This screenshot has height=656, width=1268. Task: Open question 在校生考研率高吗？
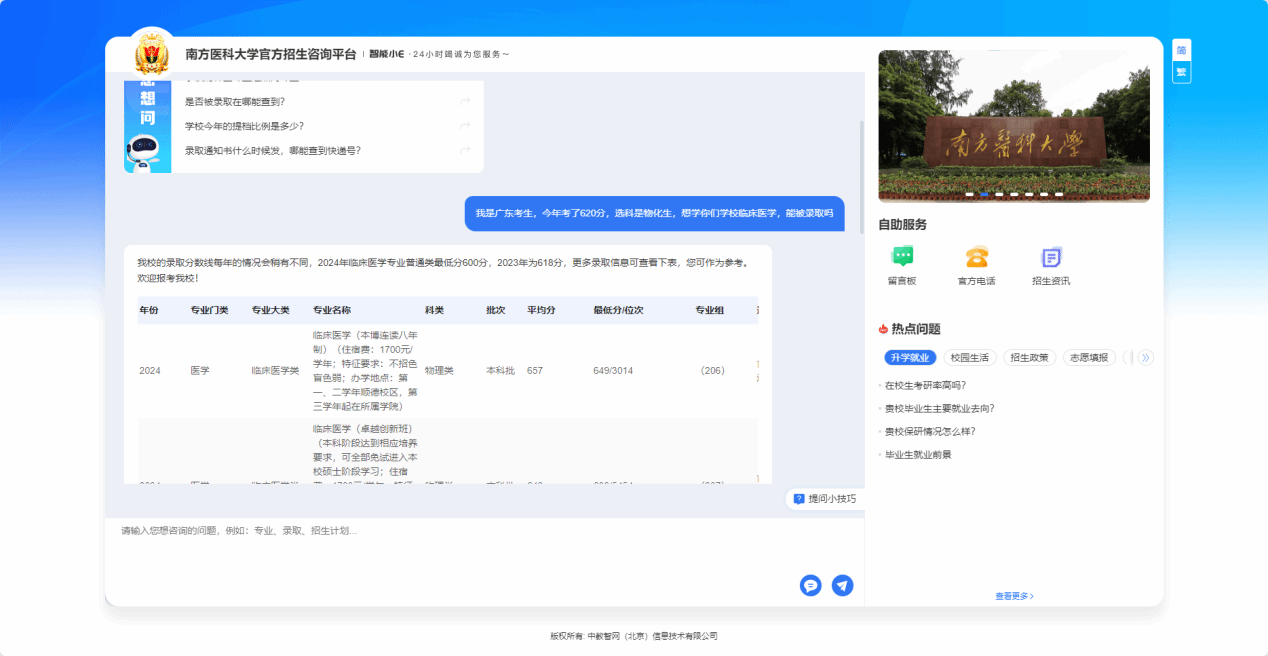coord(925,385)
